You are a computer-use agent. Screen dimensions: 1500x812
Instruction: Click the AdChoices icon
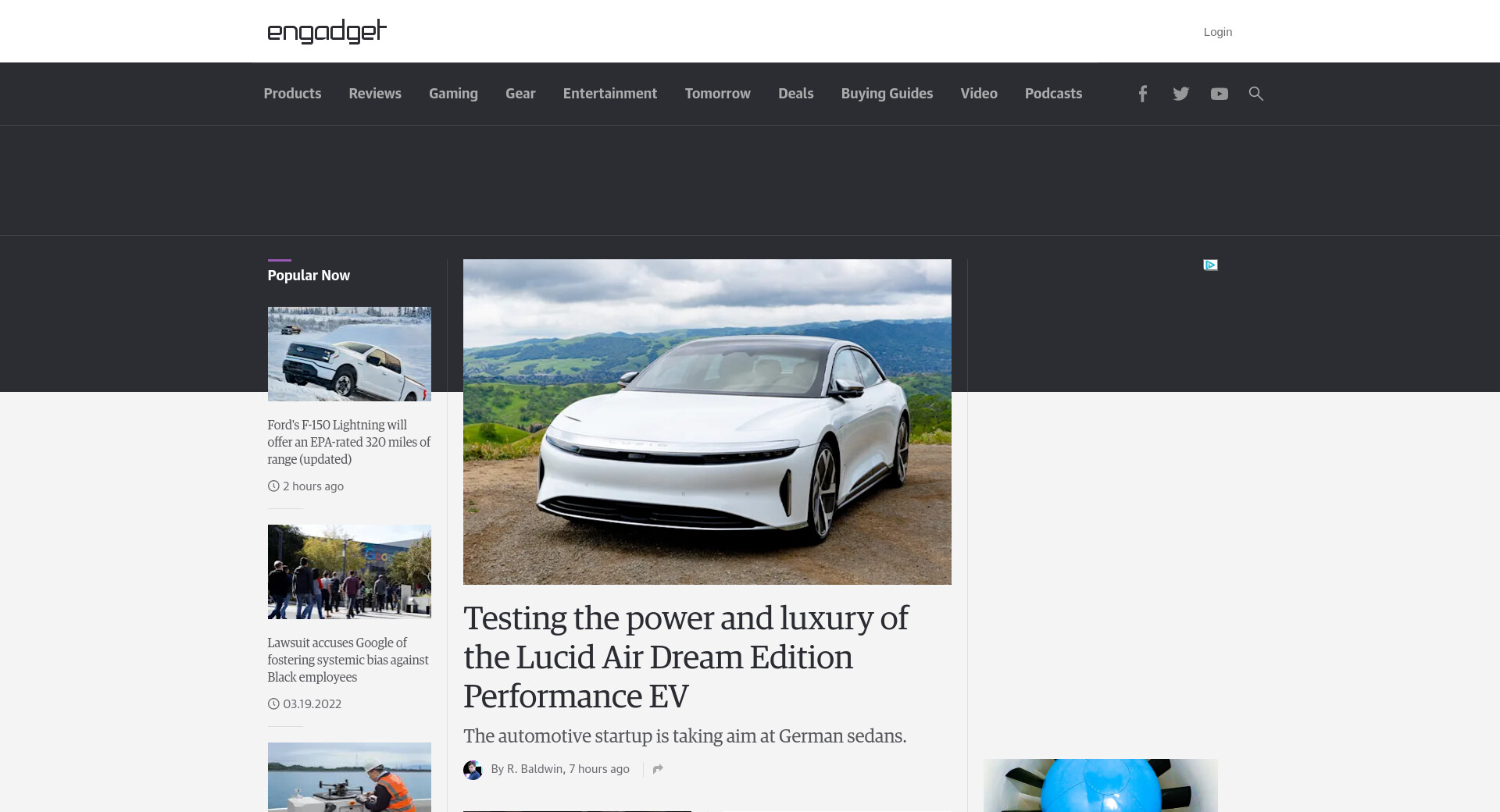pyautogui.click(x=1210, y=265)
